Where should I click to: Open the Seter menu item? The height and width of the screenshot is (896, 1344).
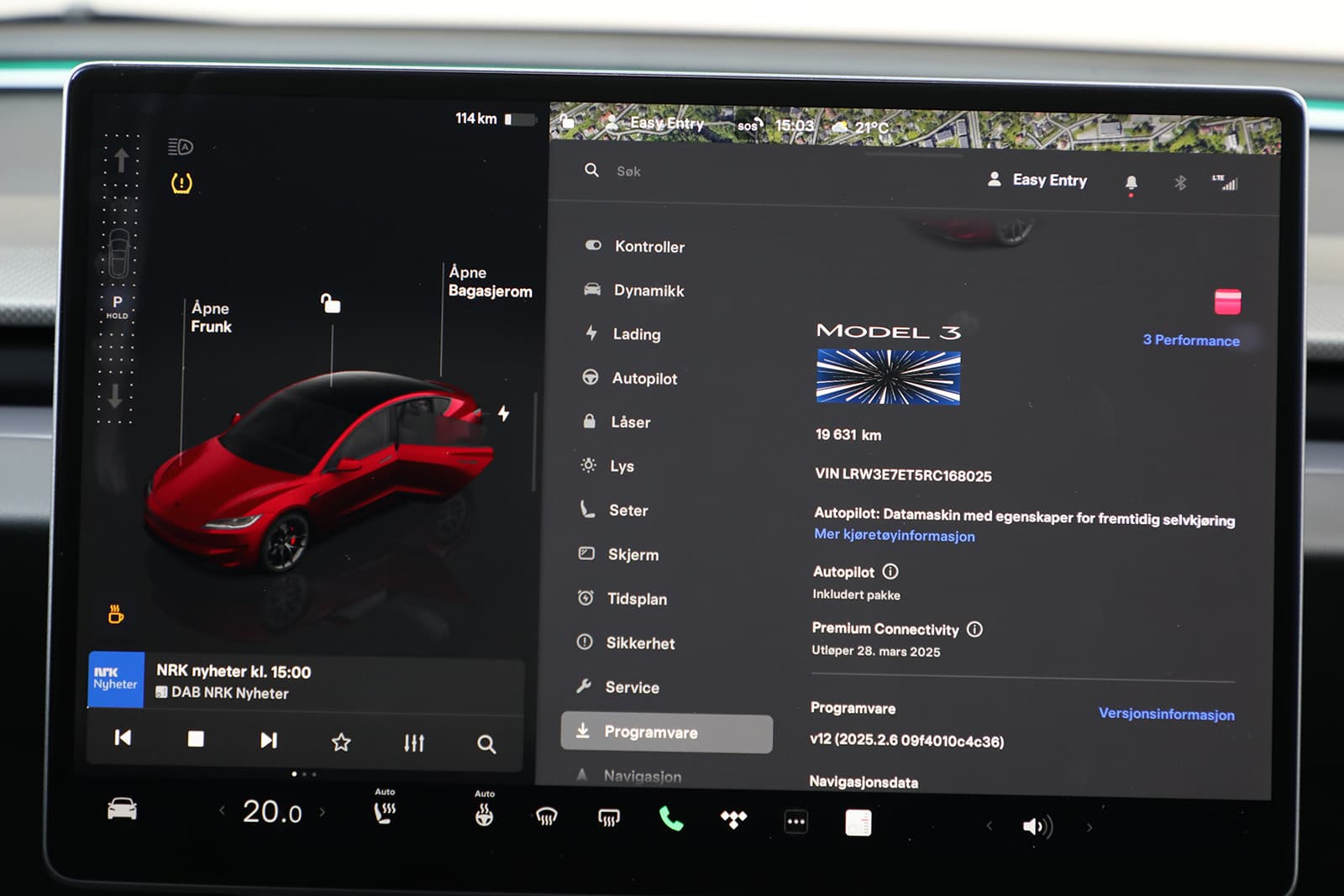tap(614, 510)
